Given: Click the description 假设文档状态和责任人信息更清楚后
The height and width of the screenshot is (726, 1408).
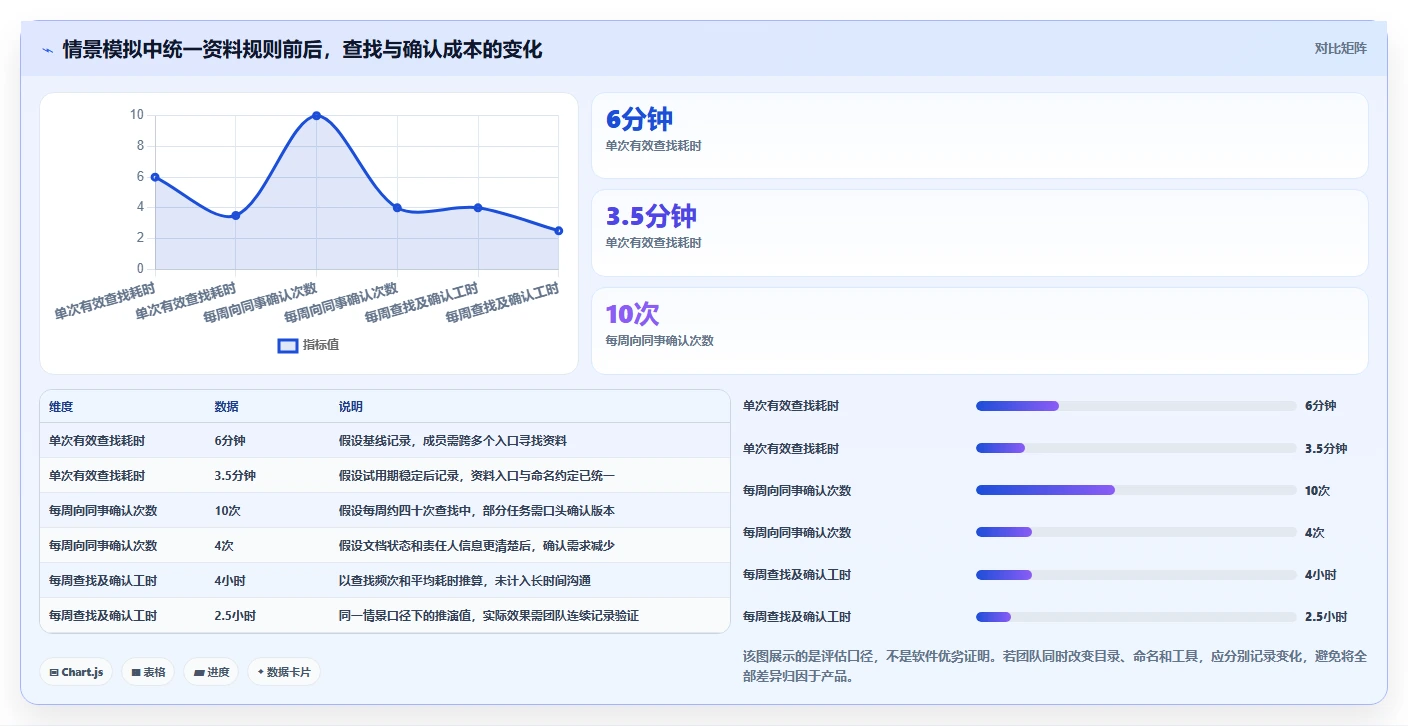Looking at the screenshot, I should click(x=479, y=545).
